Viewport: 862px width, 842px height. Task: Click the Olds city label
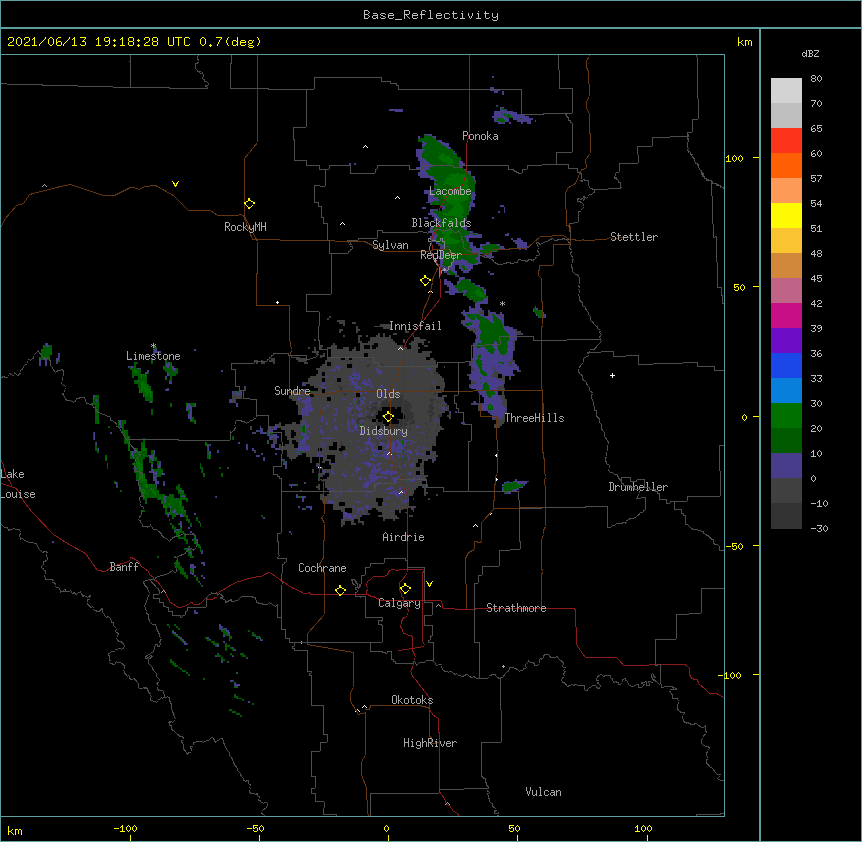[x=388, y=394]
